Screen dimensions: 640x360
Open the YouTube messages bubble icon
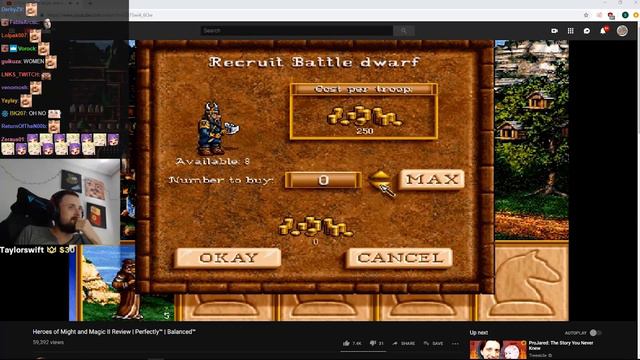tap(587, 31)
